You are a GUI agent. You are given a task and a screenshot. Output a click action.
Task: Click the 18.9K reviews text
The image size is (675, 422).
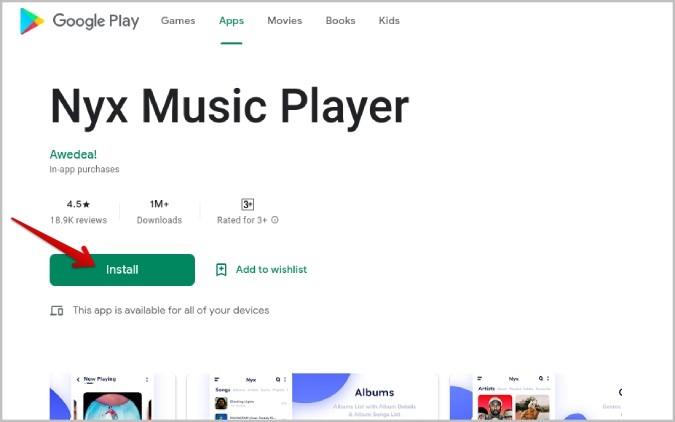[78, 220]
